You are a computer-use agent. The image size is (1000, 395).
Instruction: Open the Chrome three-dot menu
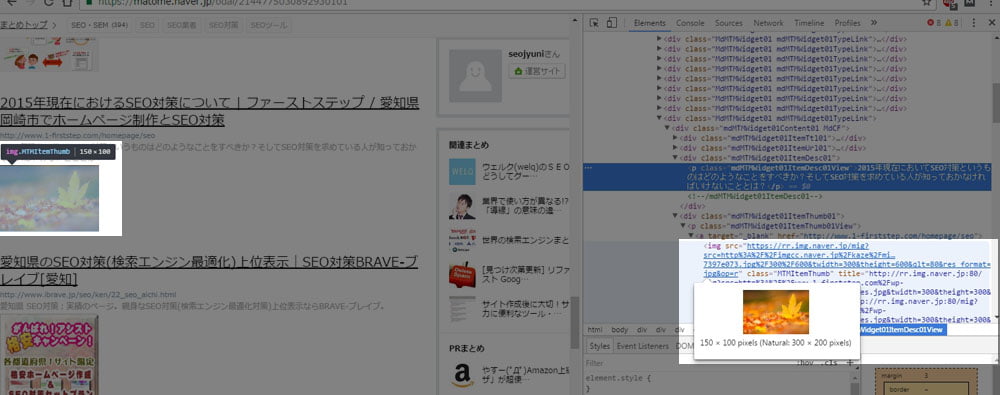click(990, 3)
